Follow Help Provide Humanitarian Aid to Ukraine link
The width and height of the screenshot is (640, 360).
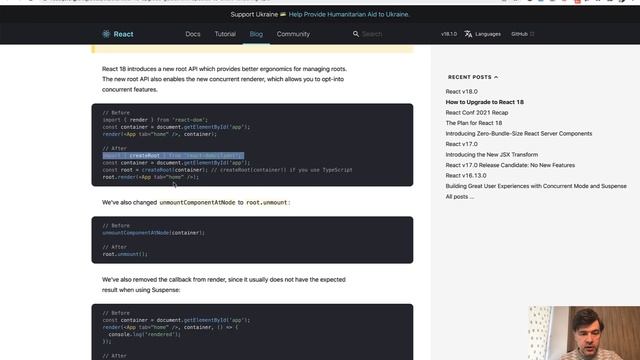click(x=349, y=14)
